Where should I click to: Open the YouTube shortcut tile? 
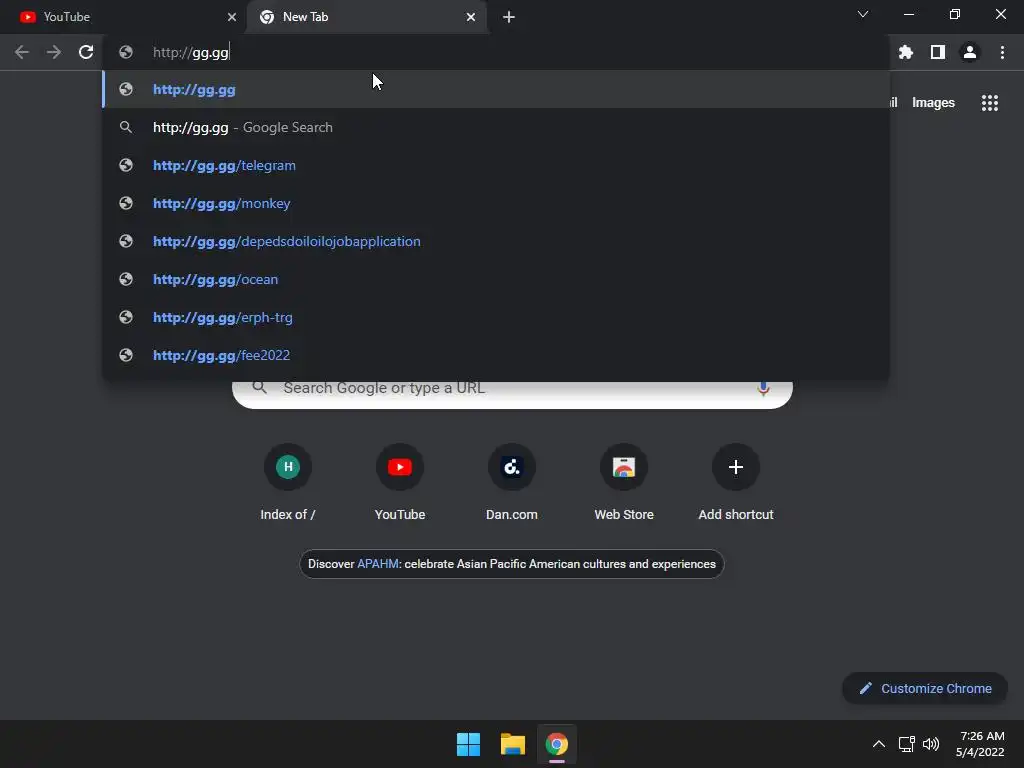[x=400, y=483]
